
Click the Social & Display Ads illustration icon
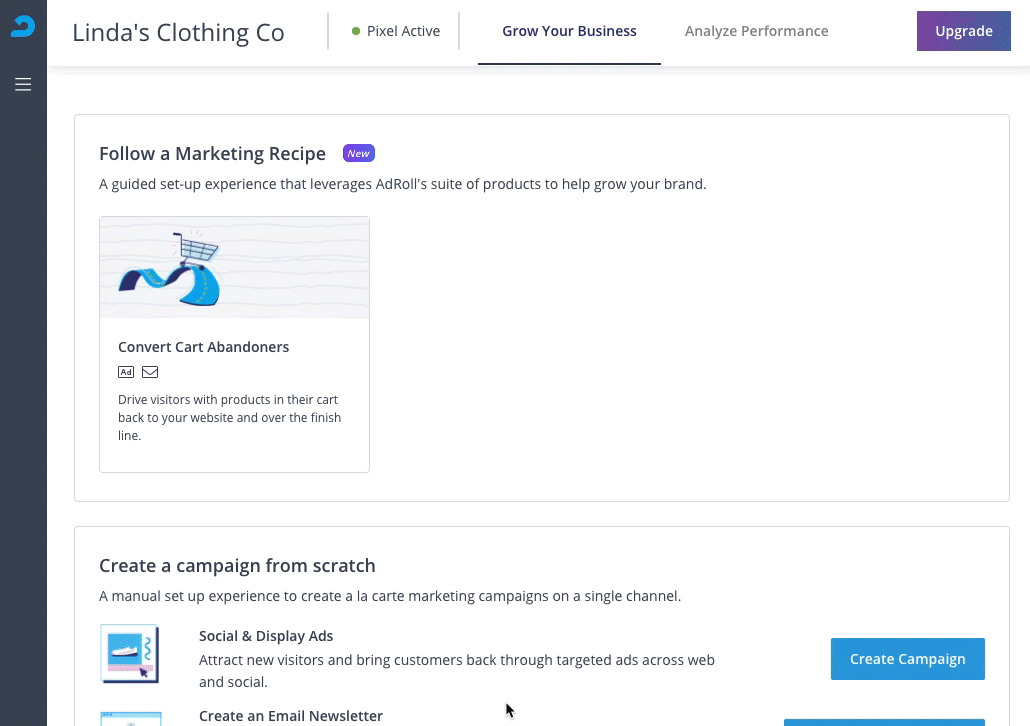click(x=130, y=654)
